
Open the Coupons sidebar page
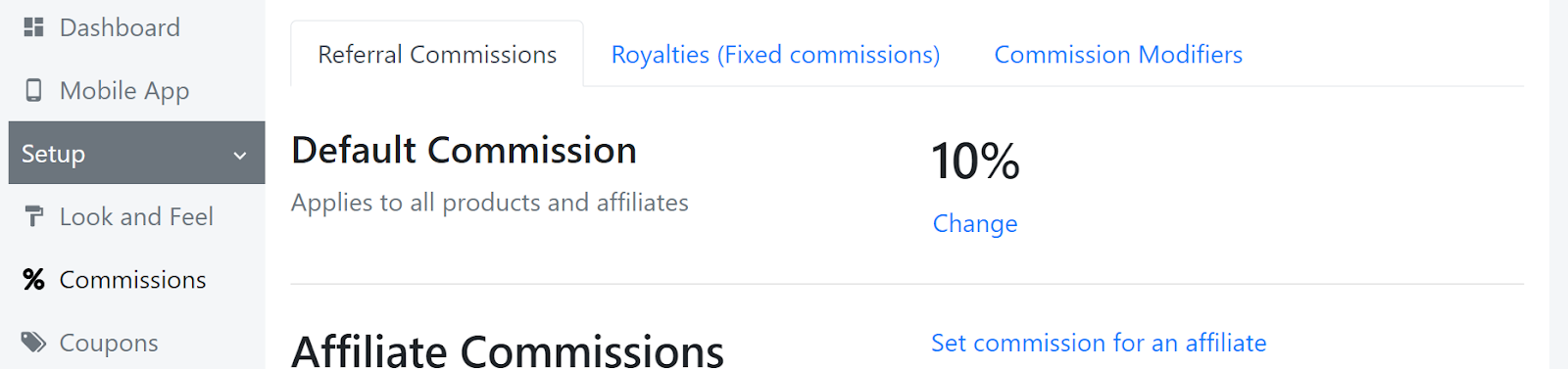click(x=109, y=343)
